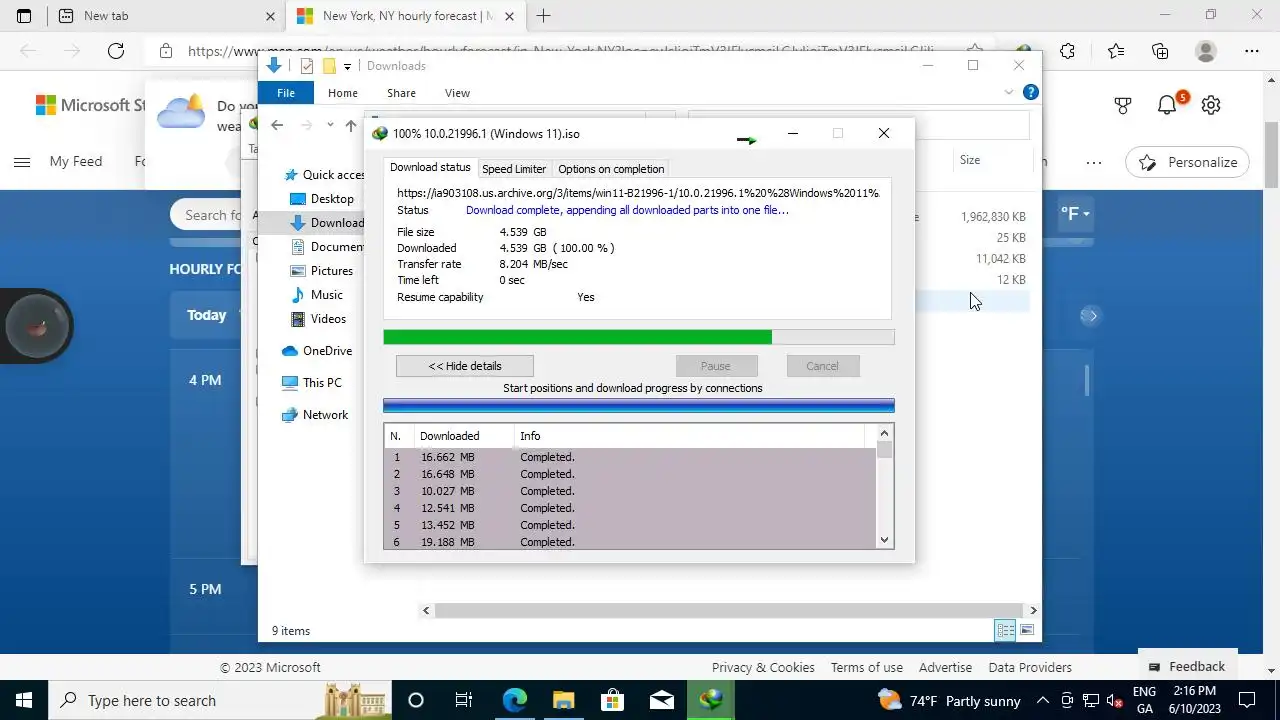Viewport: 1280px width, 720px height.
Task: Show hidden system tray icons chevron
Action: pos(1043,700)
